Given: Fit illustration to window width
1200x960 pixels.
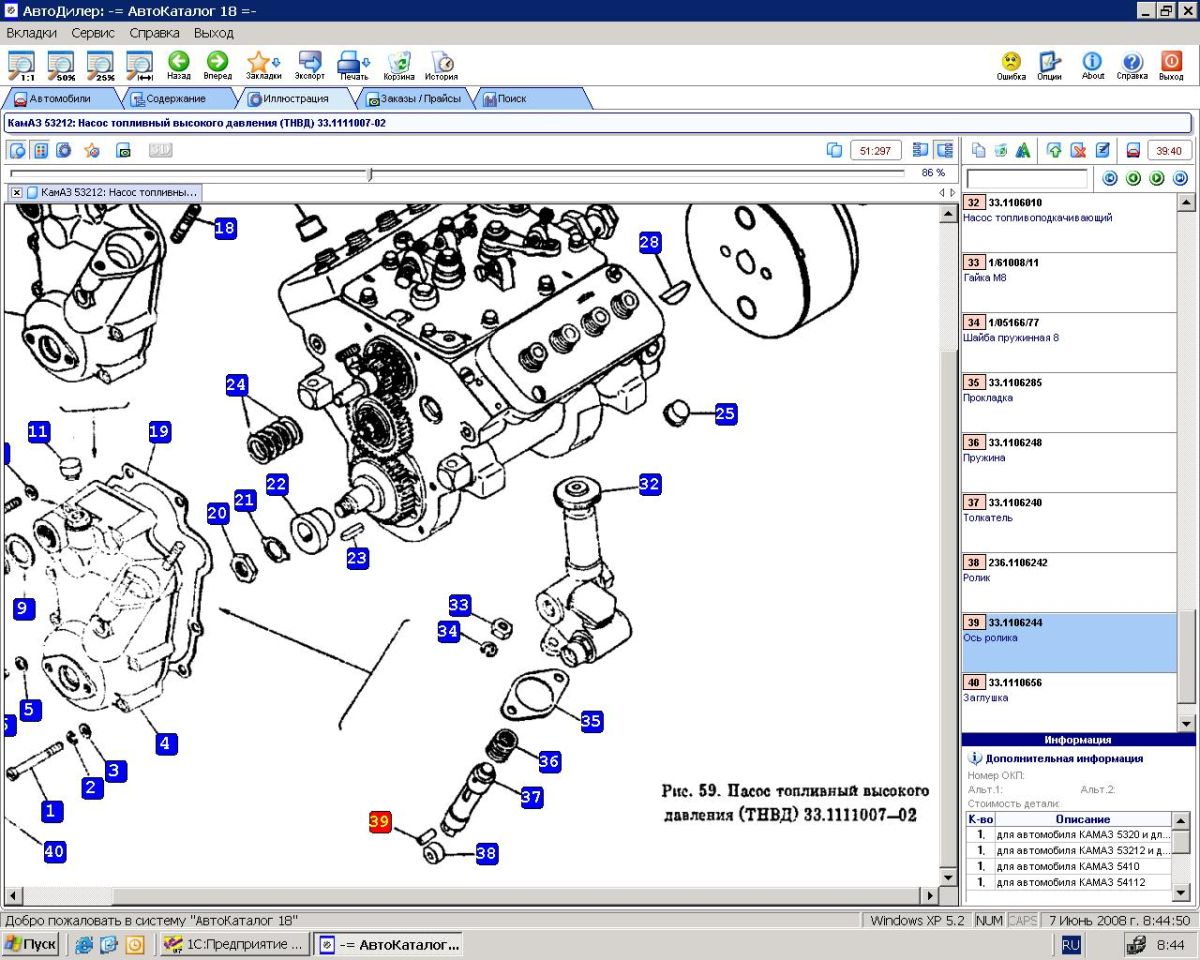Looking at the screenshot, I should (x=139, y=66).
